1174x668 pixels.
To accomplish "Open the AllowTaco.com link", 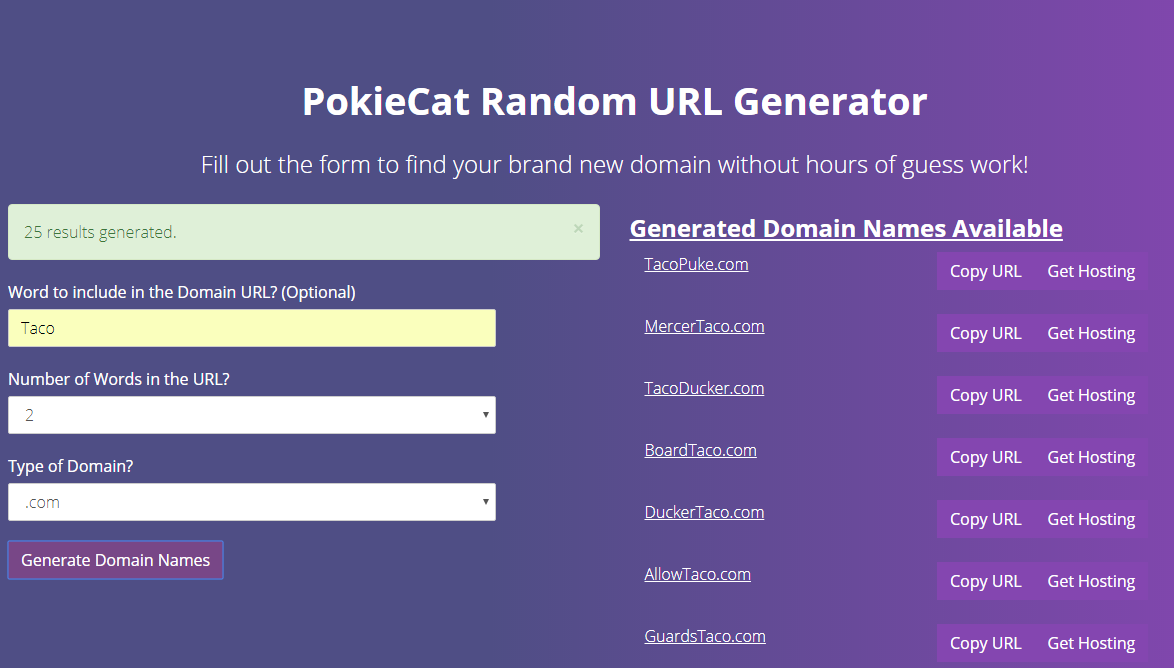I will (x=697, y=574).
